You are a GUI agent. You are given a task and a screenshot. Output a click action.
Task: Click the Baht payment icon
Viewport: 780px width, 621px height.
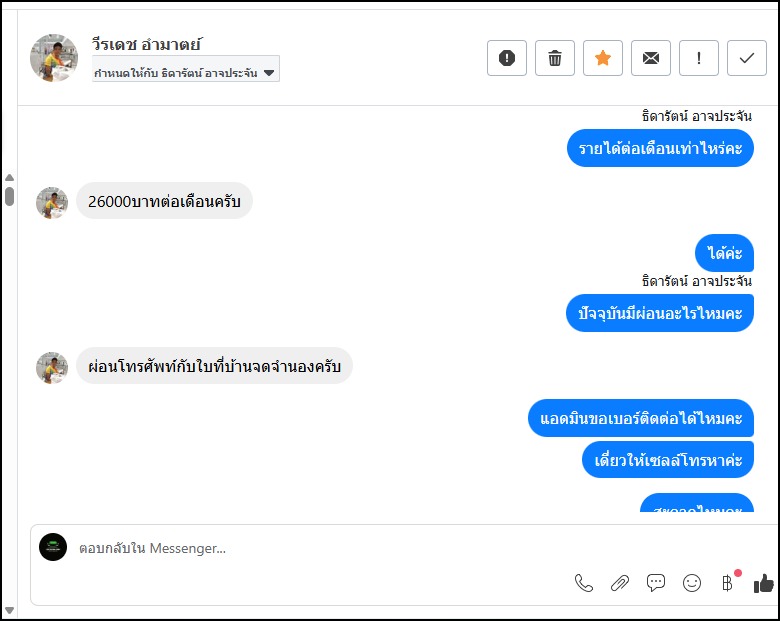728,583
